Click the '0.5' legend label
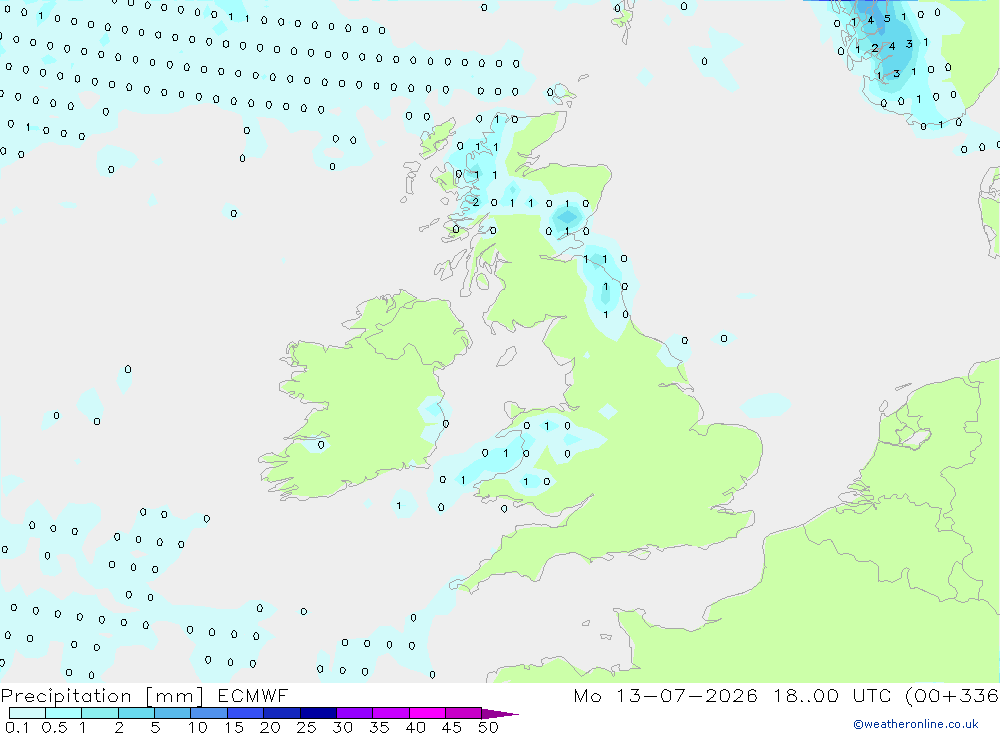This screenshot has height=733, width=1000. (x=55, y=727)
